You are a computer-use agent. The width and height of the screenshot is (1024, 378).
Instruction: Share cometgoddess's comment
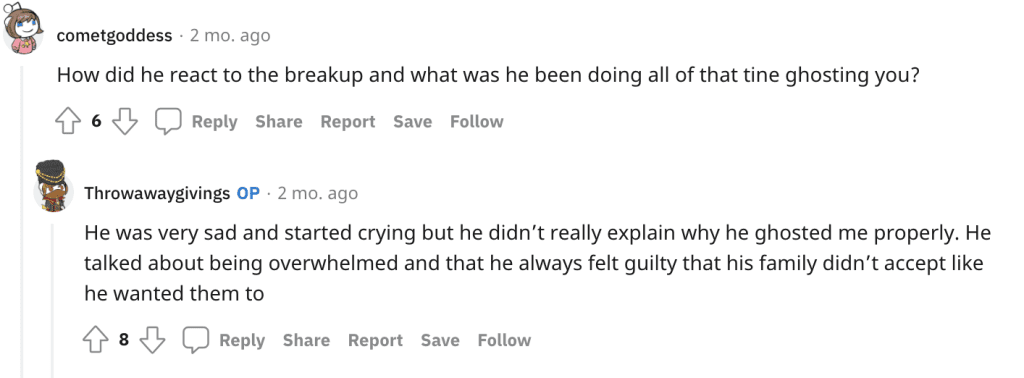(x=279, y=122)
